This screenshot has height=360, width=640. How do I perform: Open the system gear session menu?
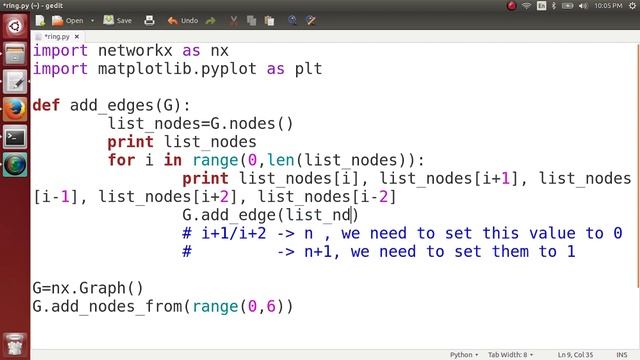(x=633, y=6)
